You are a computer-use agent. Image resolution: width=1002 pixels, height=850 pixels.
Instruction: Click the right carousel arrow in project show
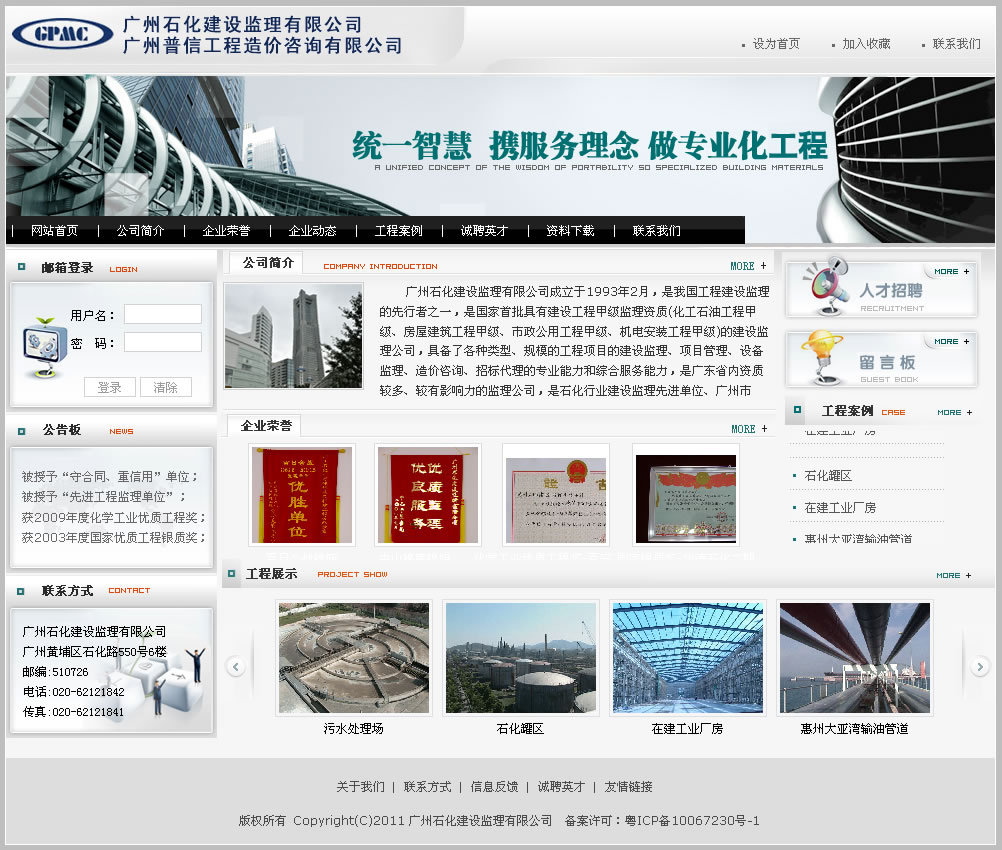click(x=980, y=667)
